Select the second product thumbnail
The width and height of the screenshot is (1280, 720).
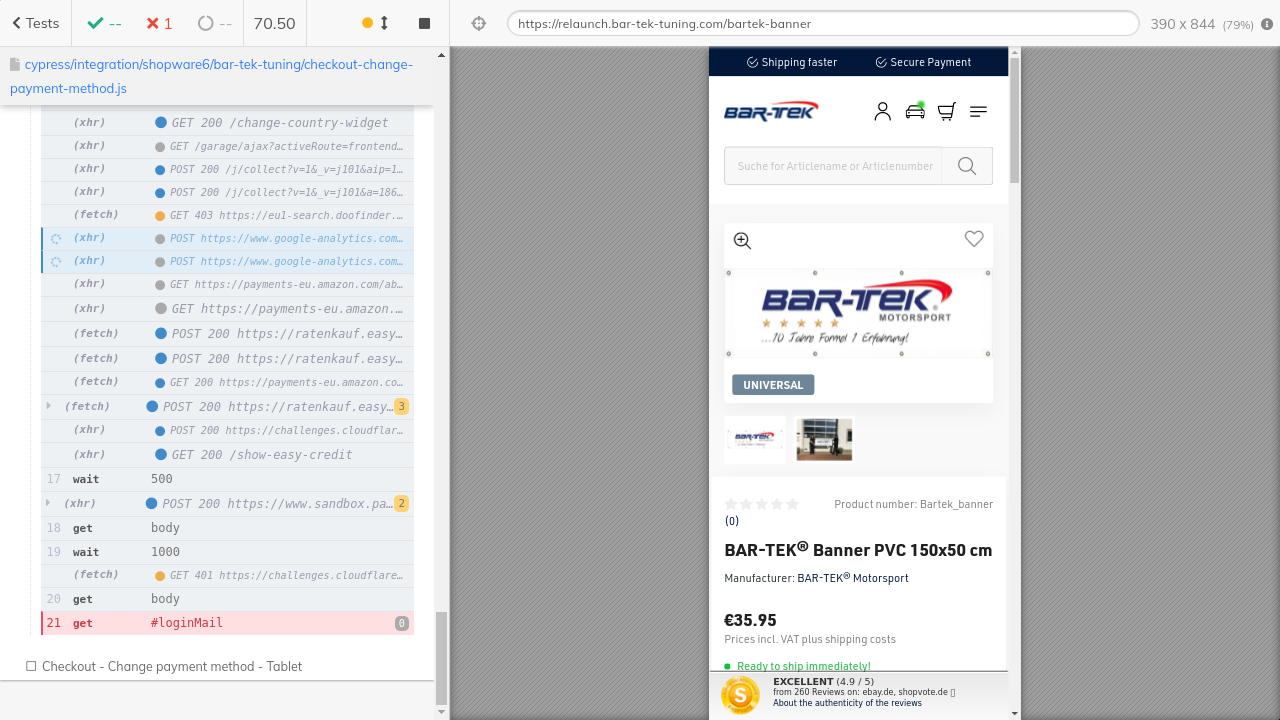[x=824, y=439]
